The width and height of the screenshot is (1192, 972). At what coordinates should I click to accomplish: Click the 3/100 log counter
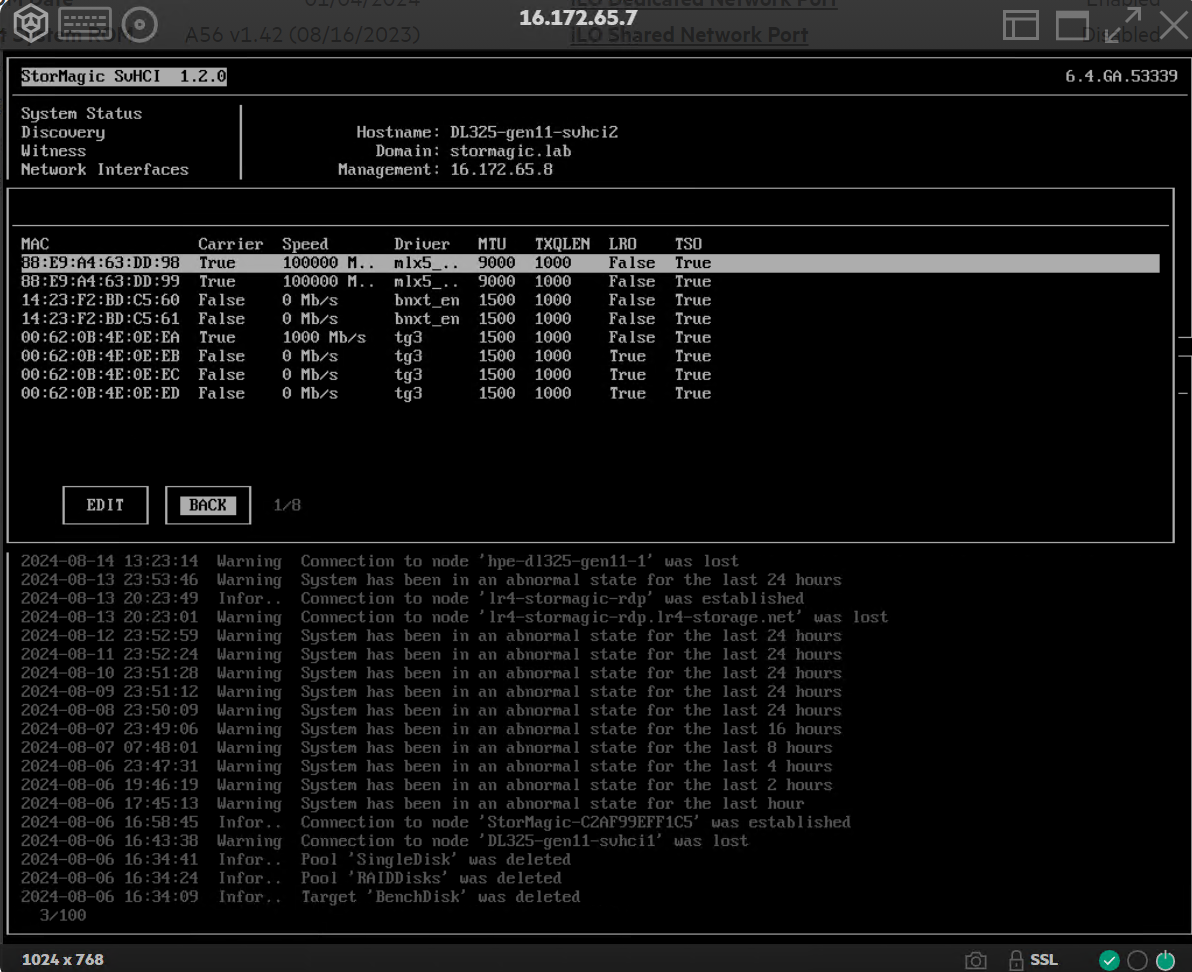tap(63, 916)
